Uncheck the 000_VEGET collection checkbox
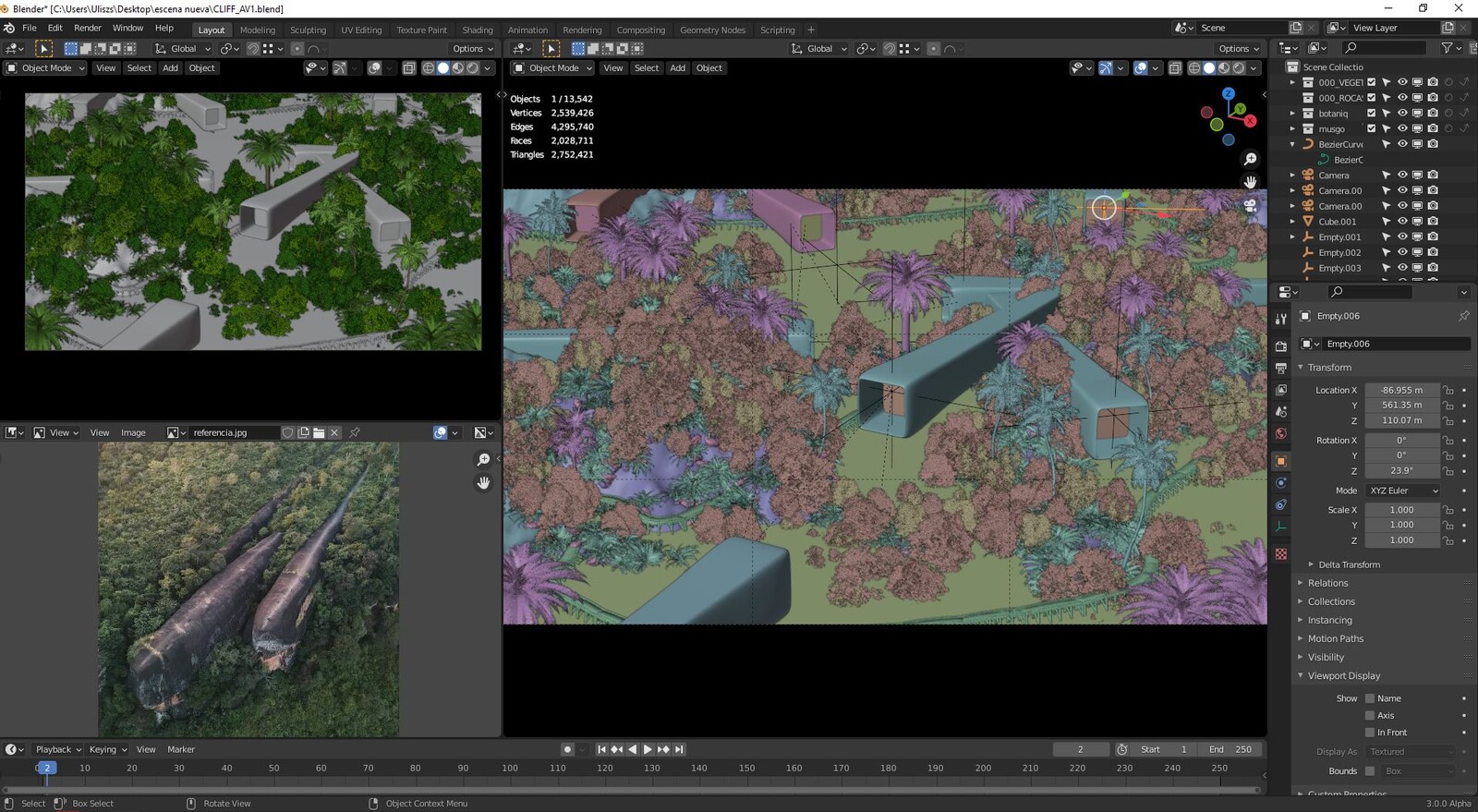The height and width of the screenshot is (812, 1478). coord(1371,82)
